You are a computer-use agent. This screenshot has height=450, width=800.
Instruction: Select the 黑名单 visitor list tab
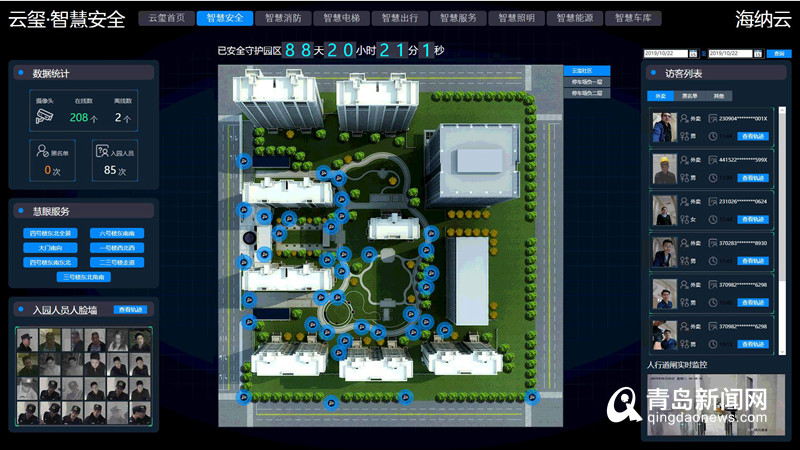689,96
